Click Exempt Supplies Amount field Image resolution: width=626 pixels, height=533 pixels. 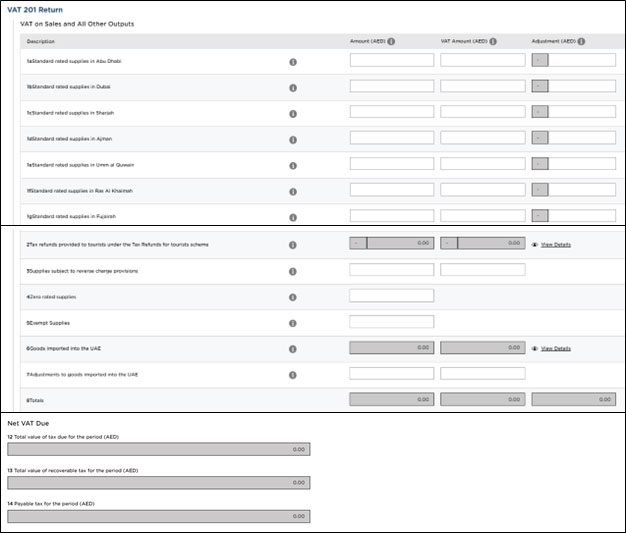tap(392, 321)
